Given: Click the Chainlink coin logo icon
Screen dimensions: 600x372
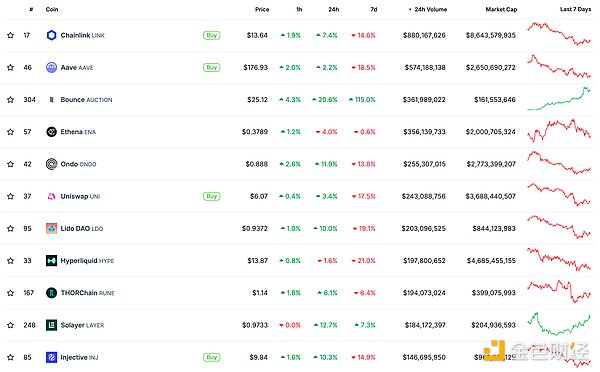Looking at the screenshot, I should tap(51, 35).
